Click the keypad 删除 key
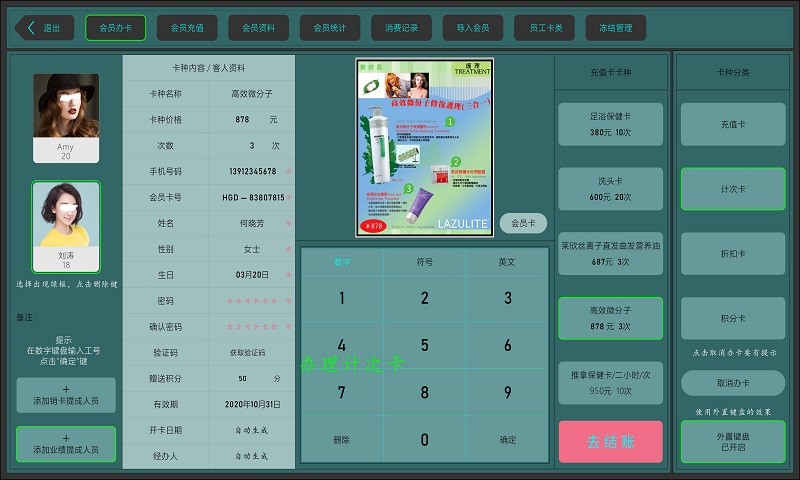 click(342, 440)
